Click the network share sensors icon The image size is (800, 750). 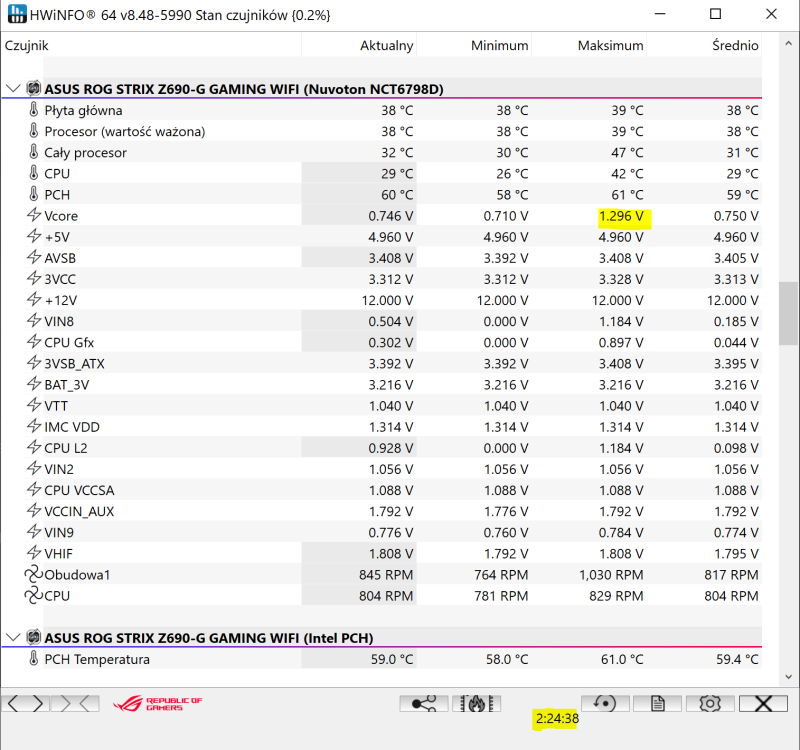(x=424, y=704)
